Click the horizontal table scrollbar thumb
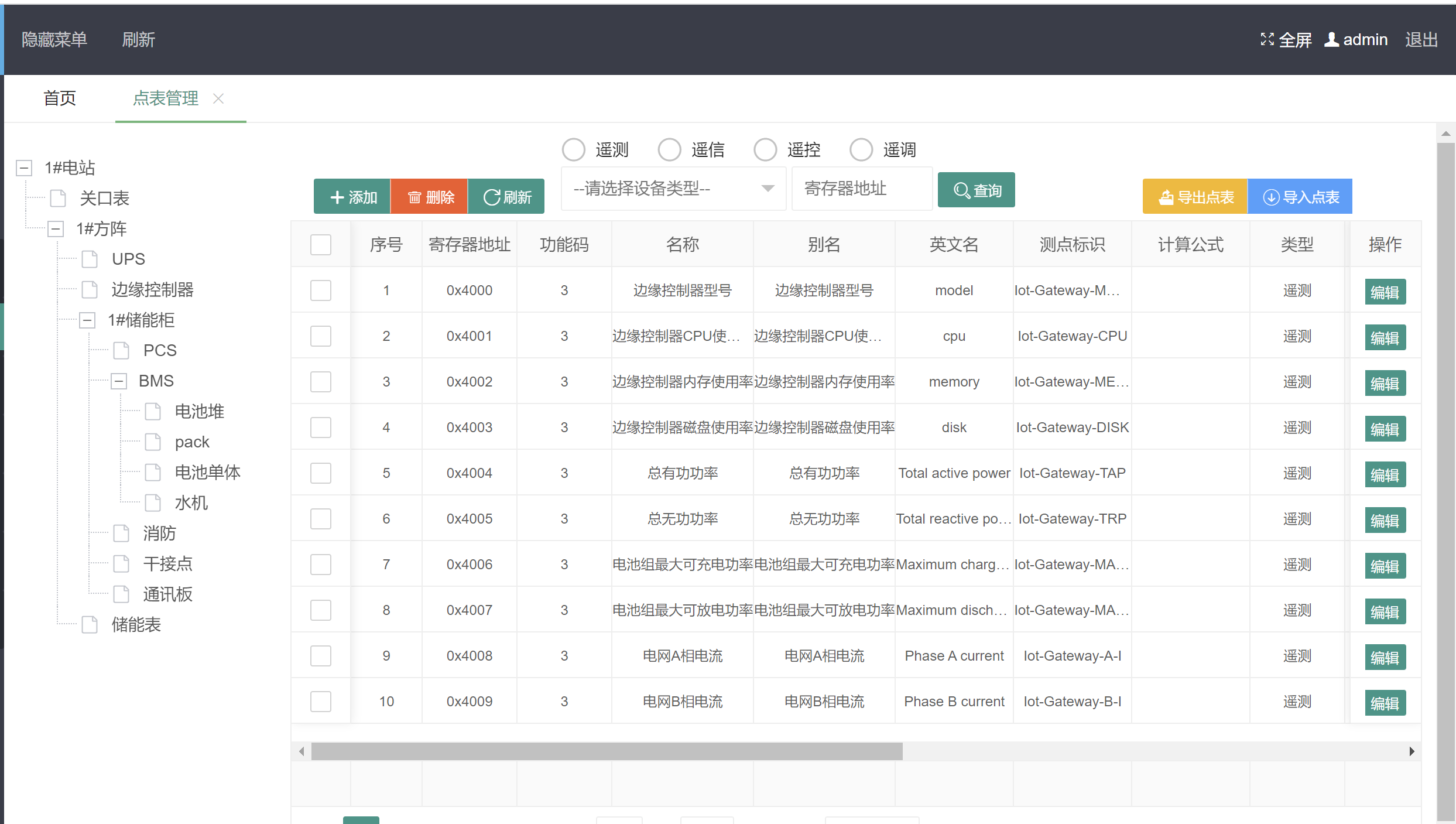The width and height of the screenshot is (1456, 824). 607,751
